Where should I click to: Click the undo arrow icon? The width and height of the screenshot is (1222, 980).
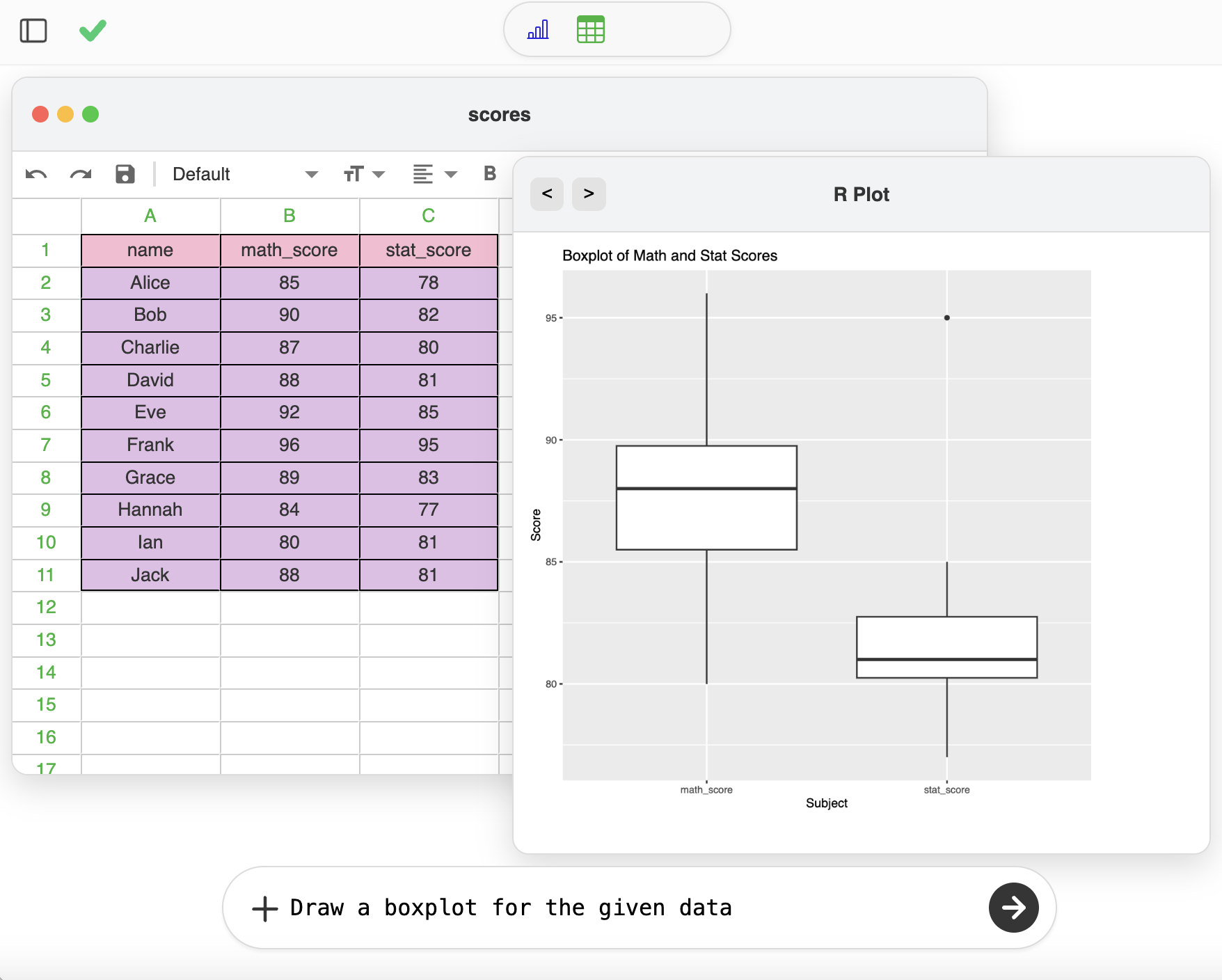click(x=36, y=174)
